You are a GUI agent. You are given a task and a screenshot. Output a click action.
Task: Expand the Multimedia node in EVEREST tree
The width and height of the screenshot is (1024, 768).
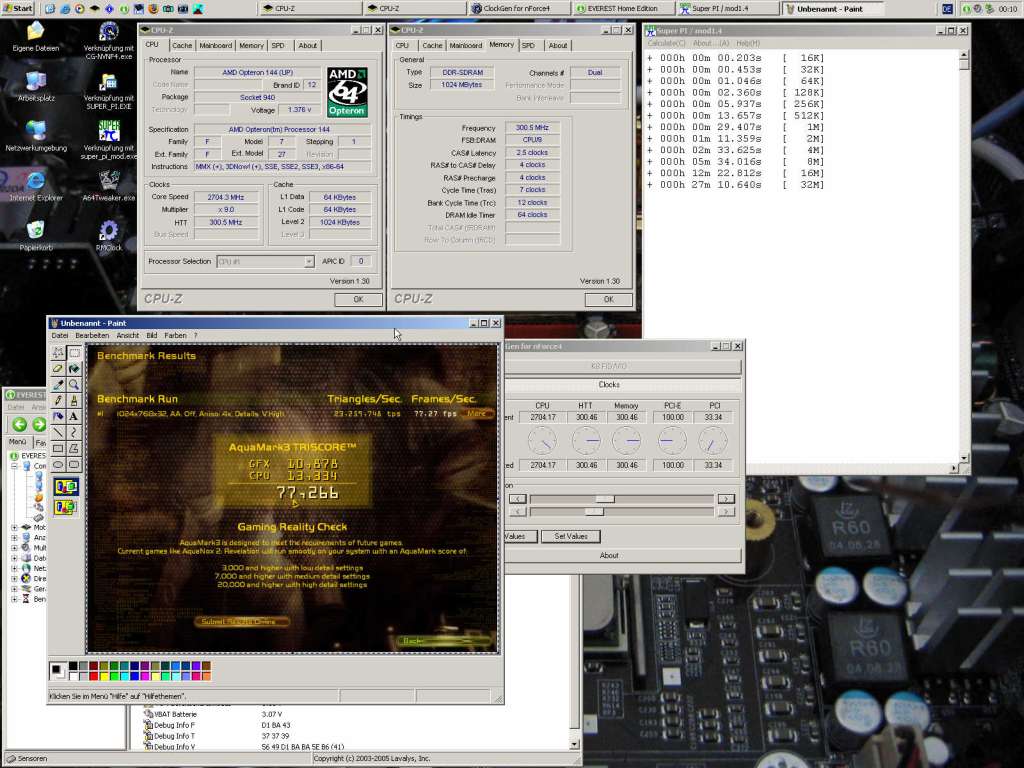[x=14, y=548]
